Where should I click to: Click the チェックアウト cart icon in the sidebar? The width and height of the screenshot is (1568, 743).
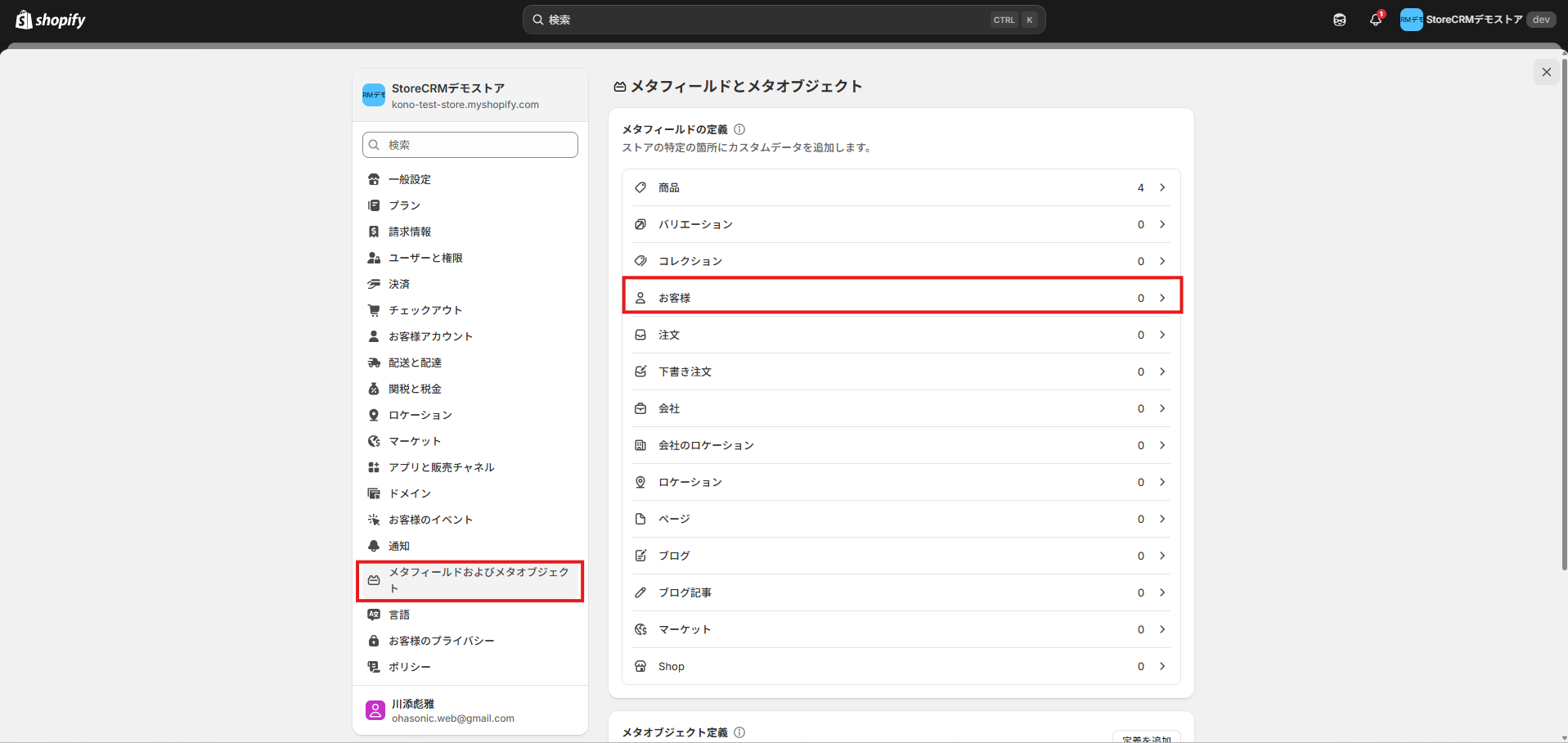coord(374,310)
